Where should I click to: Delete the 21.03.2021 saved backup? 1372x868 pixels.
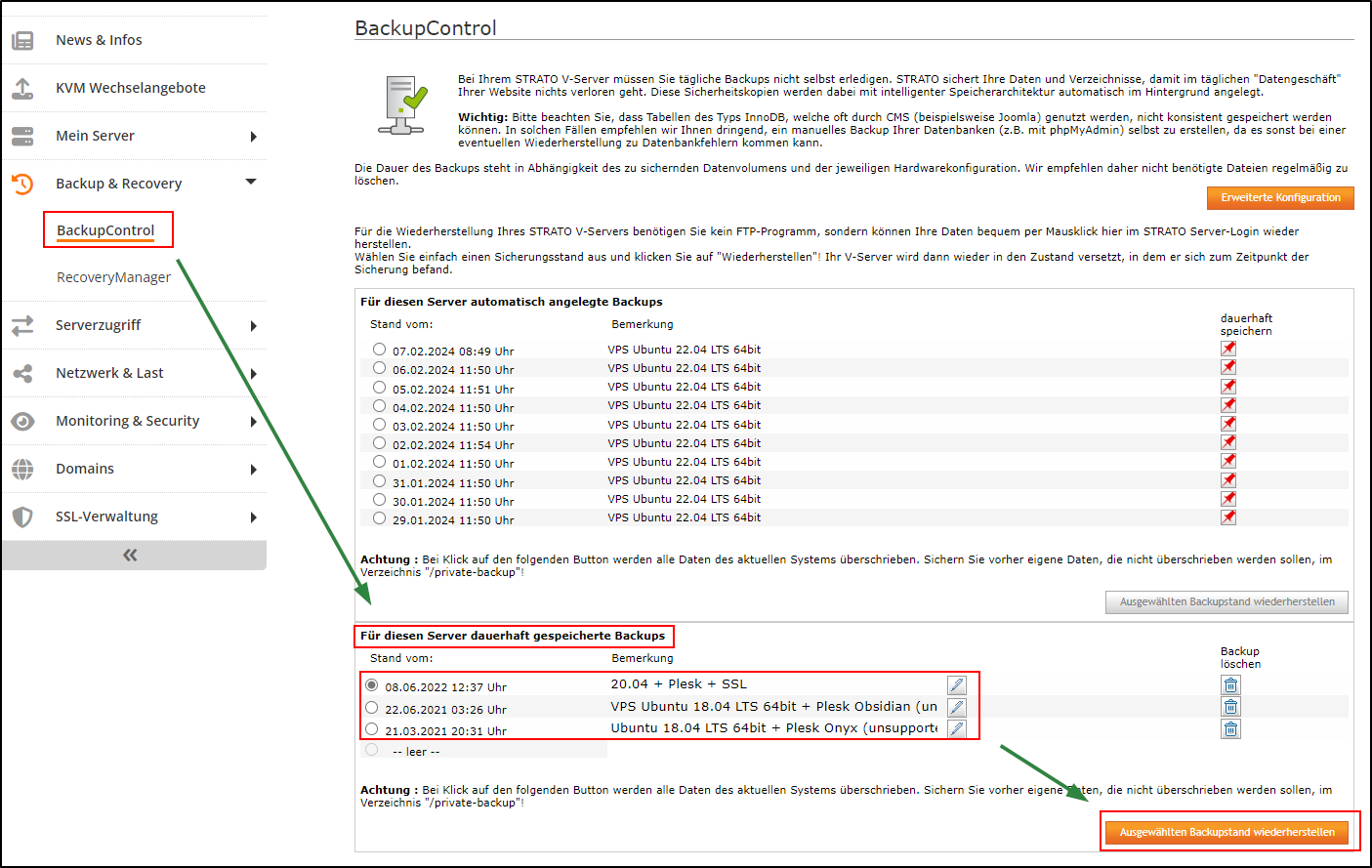1230,728
